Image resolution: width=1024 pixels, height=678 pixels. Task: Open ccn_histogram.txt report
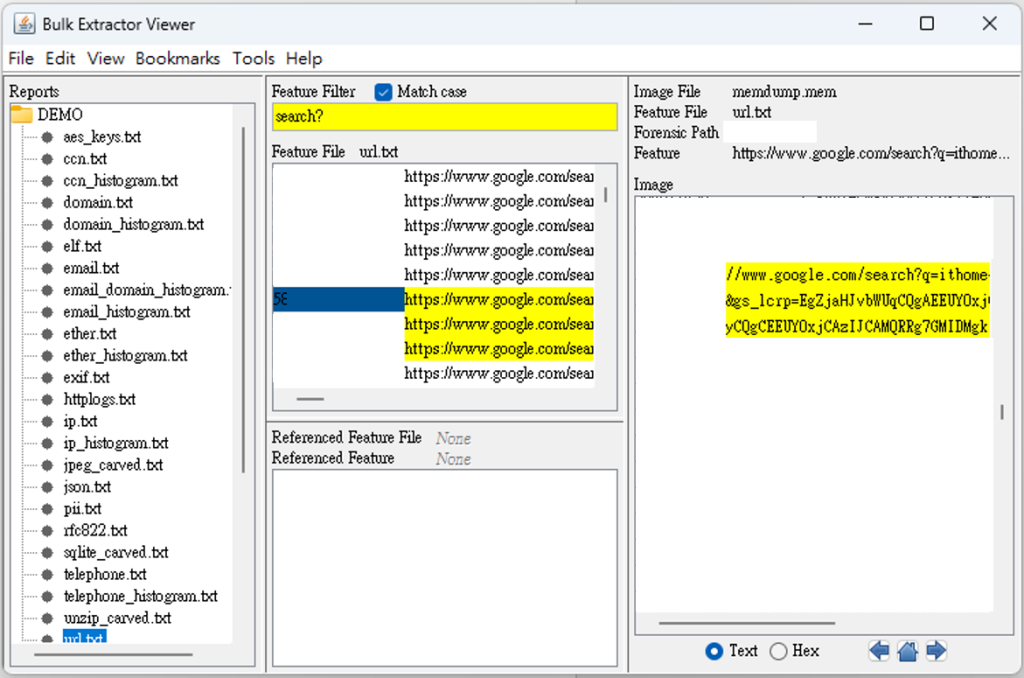(120, 181)
